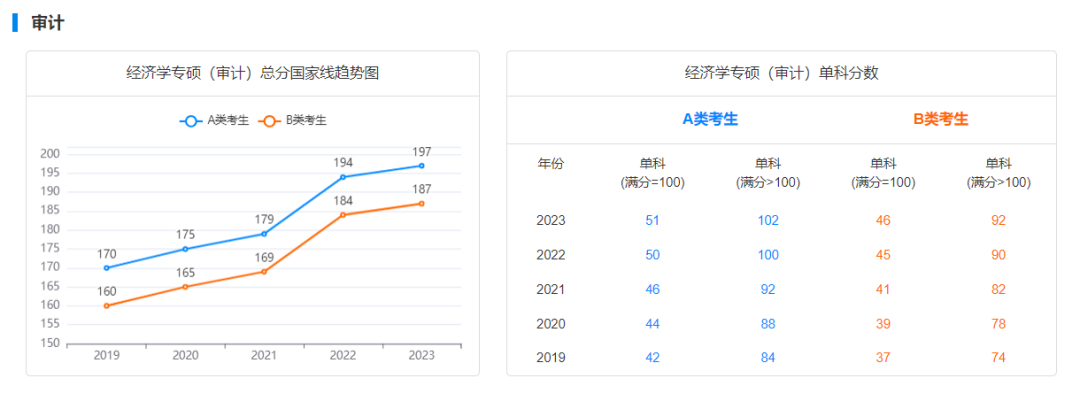
Task: Click the value 41 in the 2021 row
Action: click(883, 289)
